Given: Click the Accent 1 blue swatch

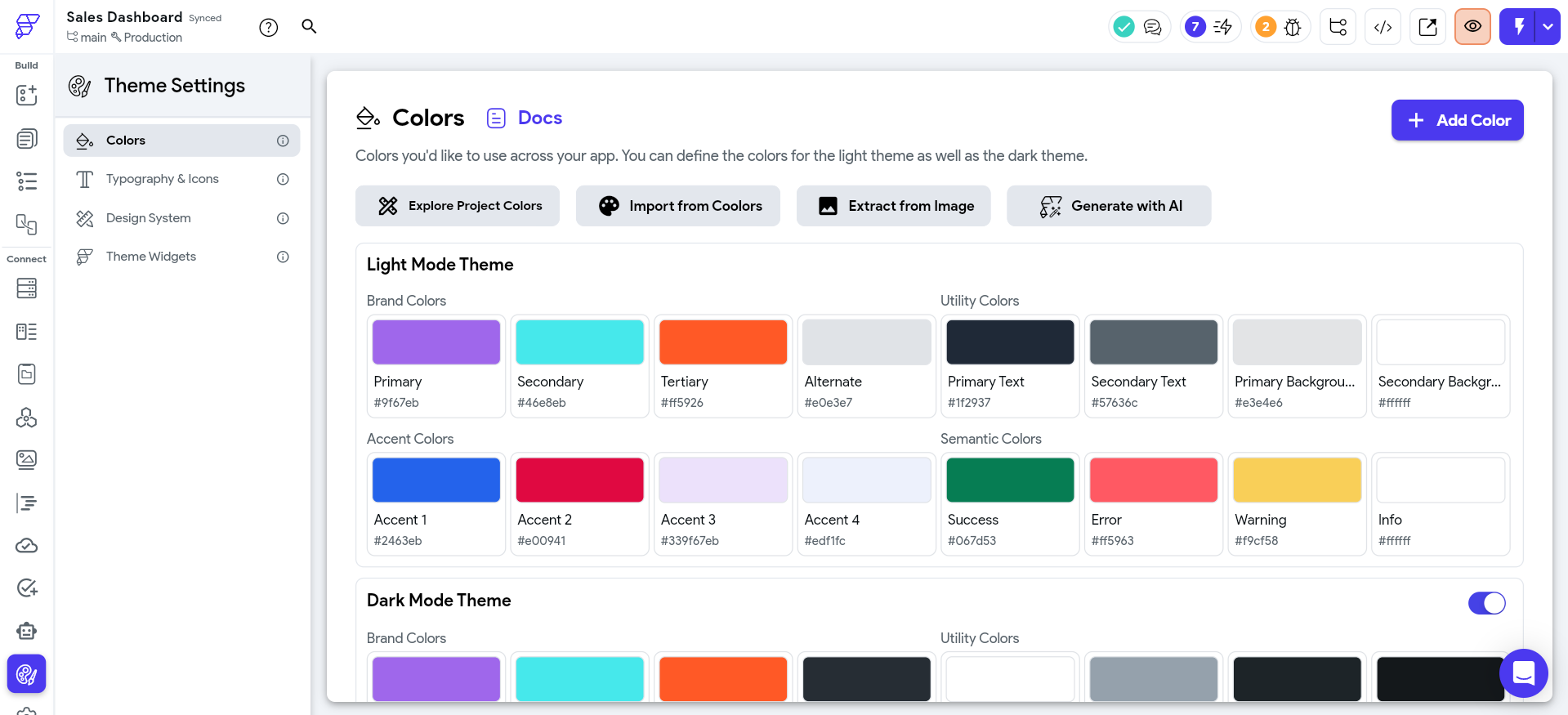Looking at the screenshot, I should [x=436, y=480].
